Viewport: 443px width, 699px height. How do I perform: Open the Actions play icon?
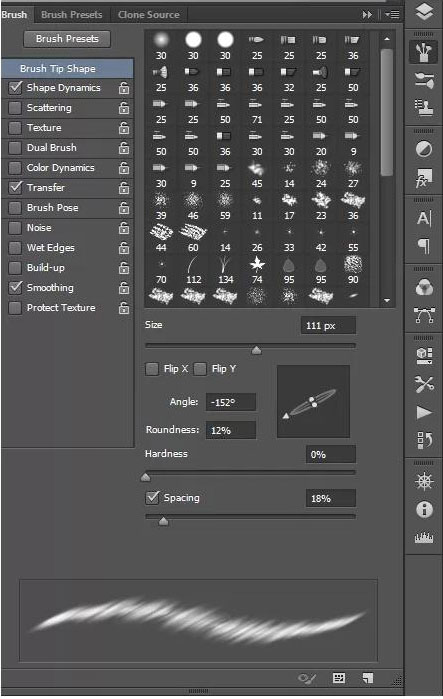pyautogui.click(x=424, y=412)
